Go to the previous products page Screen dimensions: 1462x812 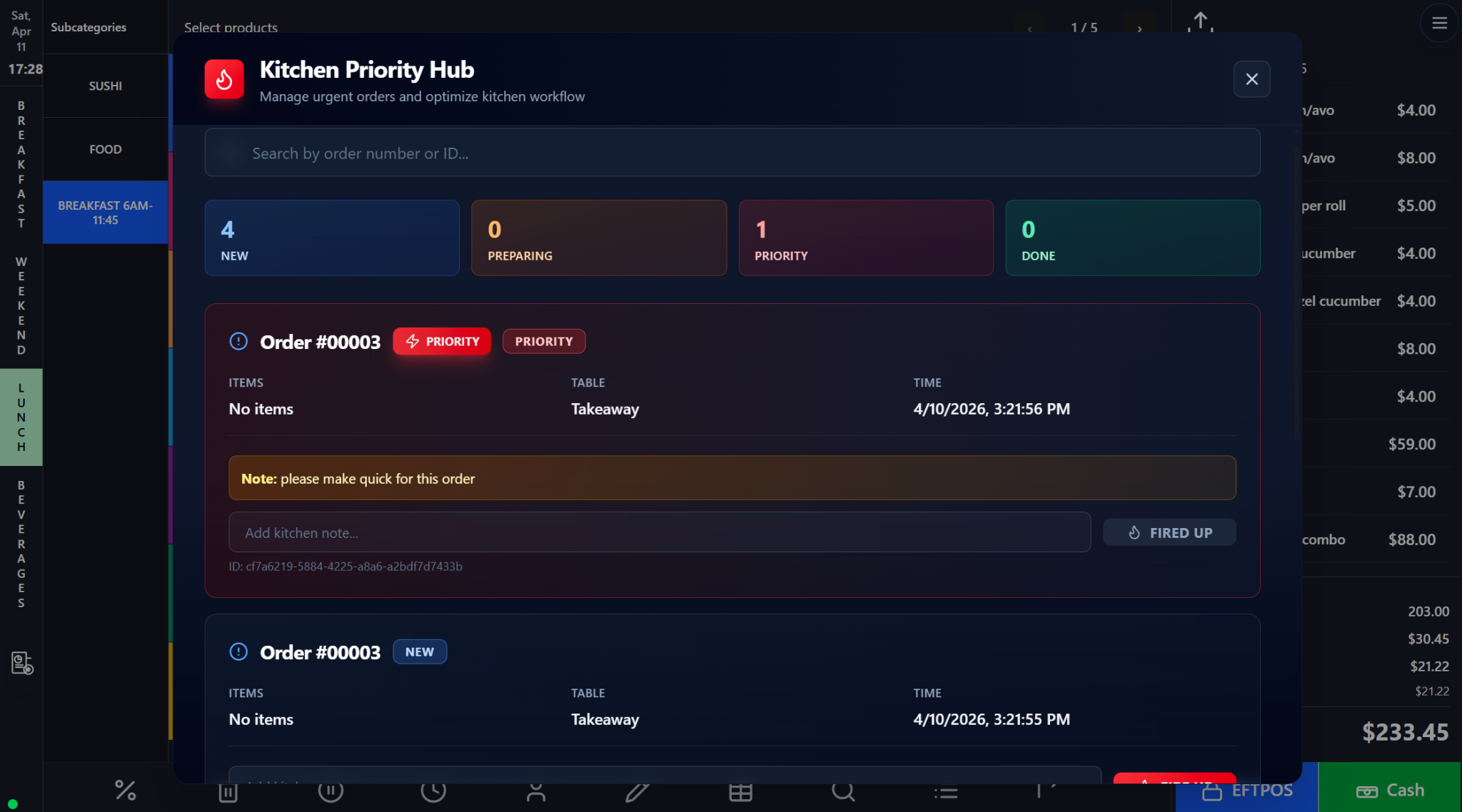(1030, 29)
